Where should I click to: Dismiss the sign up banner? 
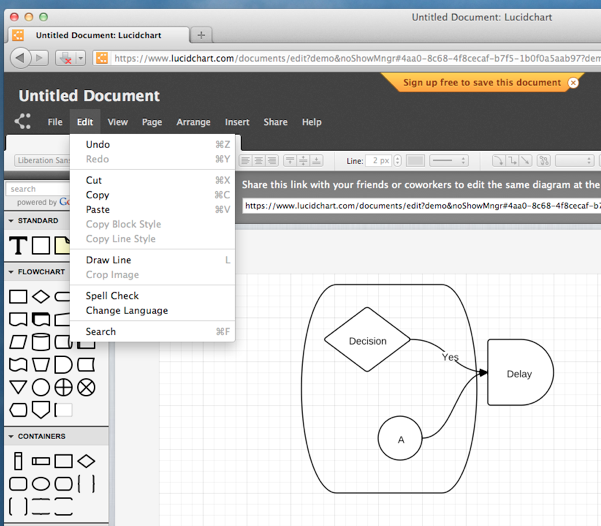coord(573,82)
